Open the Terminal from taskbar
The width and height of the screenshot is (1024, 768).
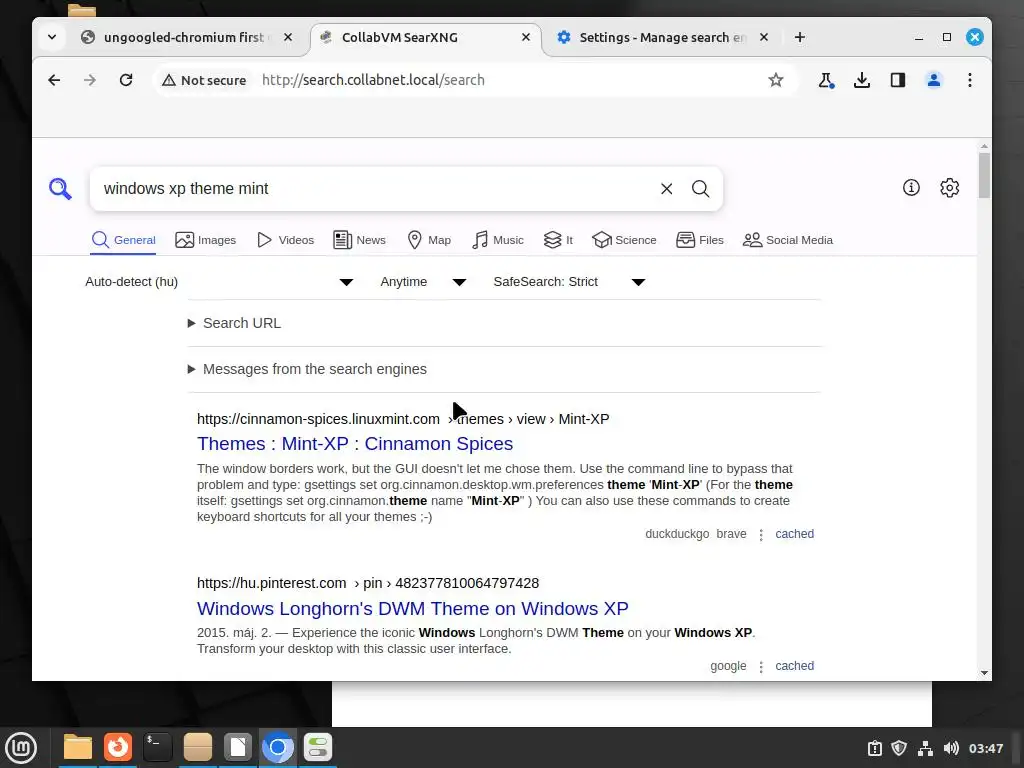pos(157,747)
